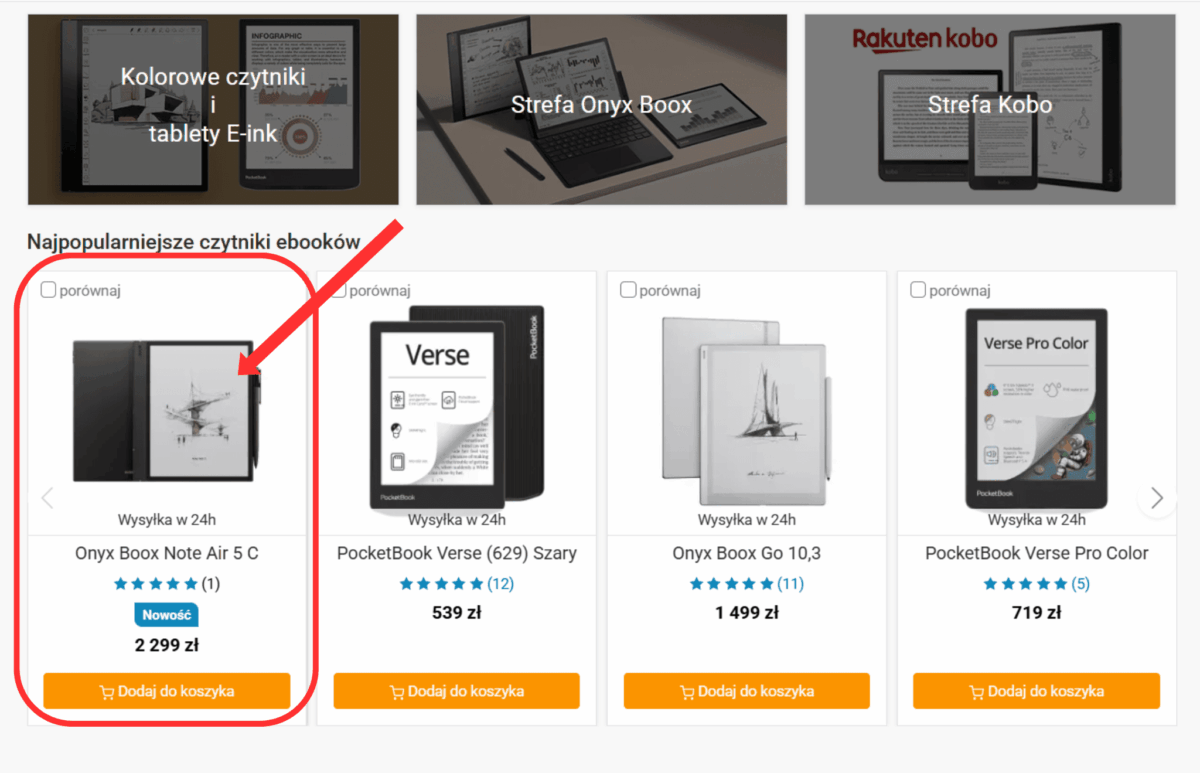Screen dimensions: 1200x773
Task: Add Onyx Boox Note Air 5 C to cart
Action: [167, 691]
